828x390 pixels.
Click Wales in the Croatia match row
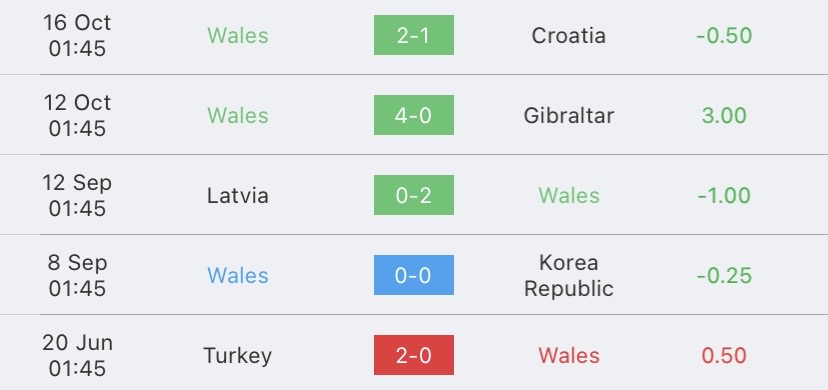[238, 35]
